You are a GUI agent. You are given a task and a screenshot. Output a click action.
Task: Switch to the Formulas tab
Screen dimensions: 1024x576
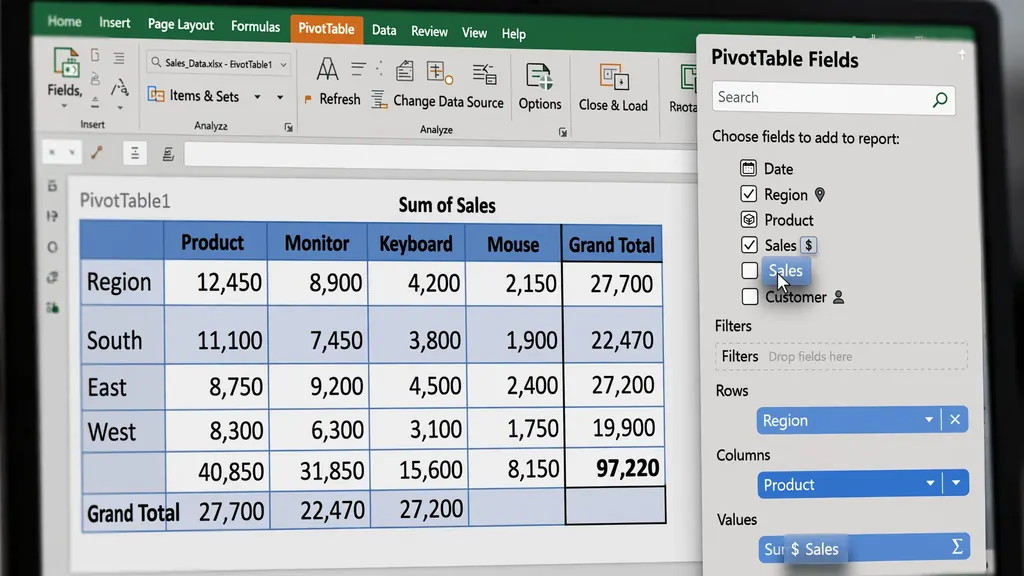pyautogui.click(x=255, y=27)
